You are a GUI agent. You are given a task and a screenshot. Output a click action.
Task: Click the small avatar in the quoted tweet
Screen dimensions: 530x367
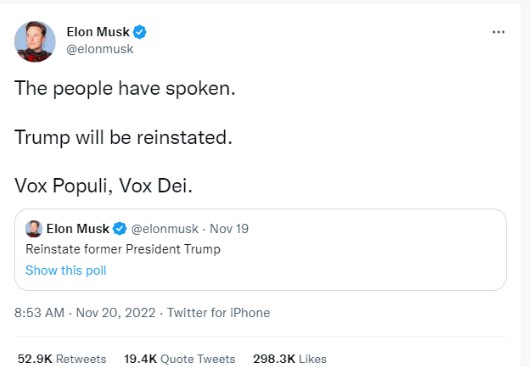[x=34, y=229]
